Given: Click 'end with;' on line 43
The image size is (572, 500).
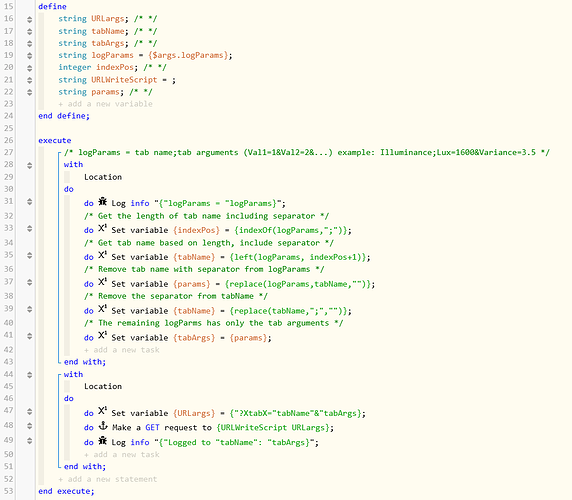Looking at the screenshot, I should tap(85, 362).
